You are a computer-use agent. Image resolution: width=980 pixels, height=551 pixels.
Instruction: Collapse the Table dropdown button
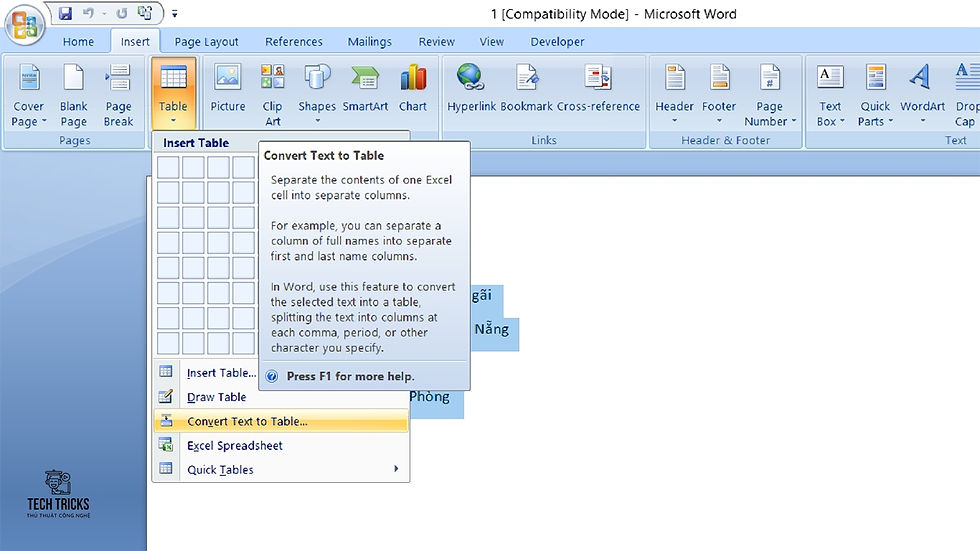click(x=173, y=94)
